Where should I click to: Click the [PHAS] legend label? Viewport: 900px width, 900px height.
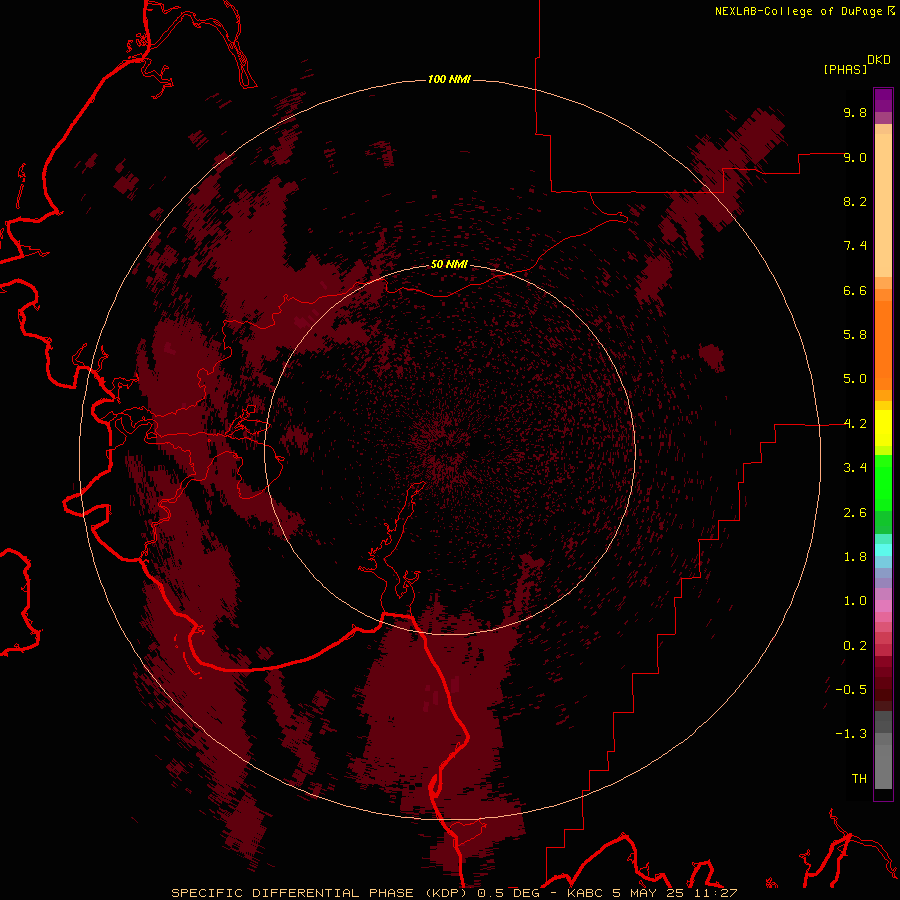click(x=845, y=69)
